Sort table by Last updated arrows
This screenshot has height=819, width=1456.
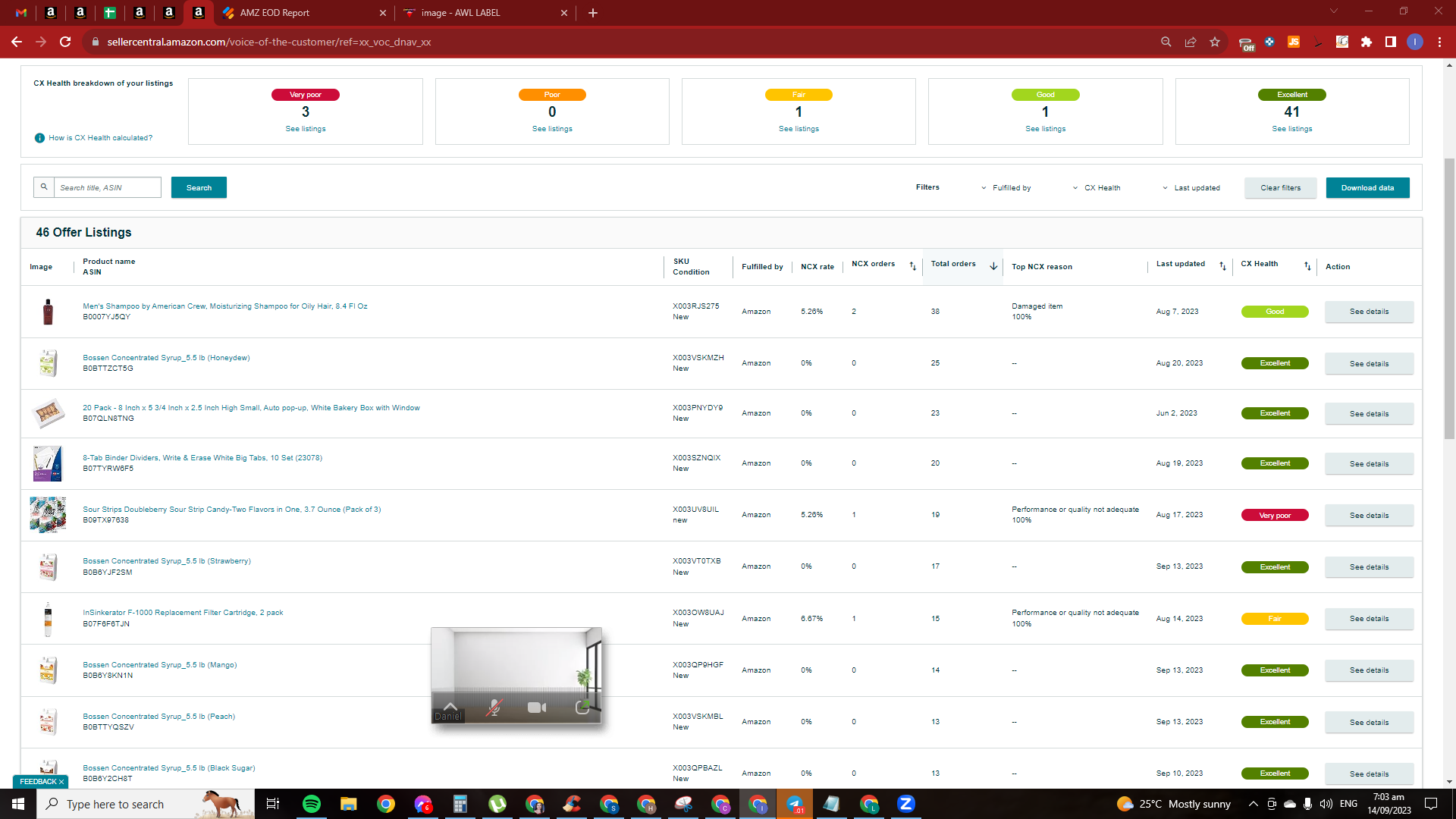pyautogui.click(x=1222, y=266)
